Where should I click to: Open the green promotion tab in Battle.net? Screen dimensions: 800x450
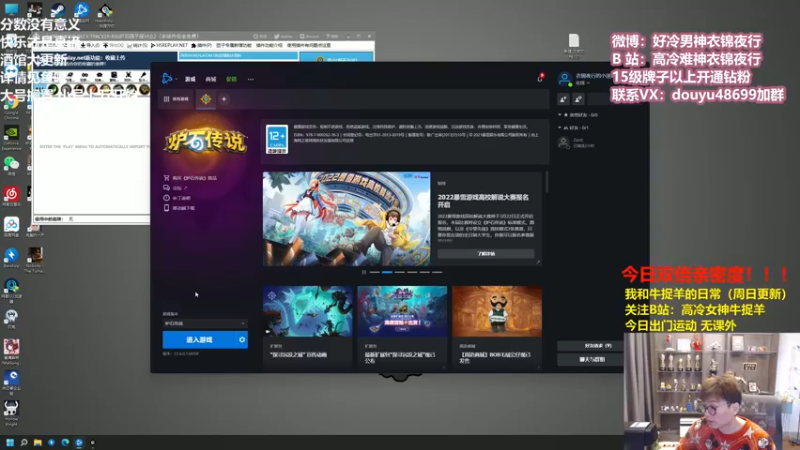click(x=232, y=79)
